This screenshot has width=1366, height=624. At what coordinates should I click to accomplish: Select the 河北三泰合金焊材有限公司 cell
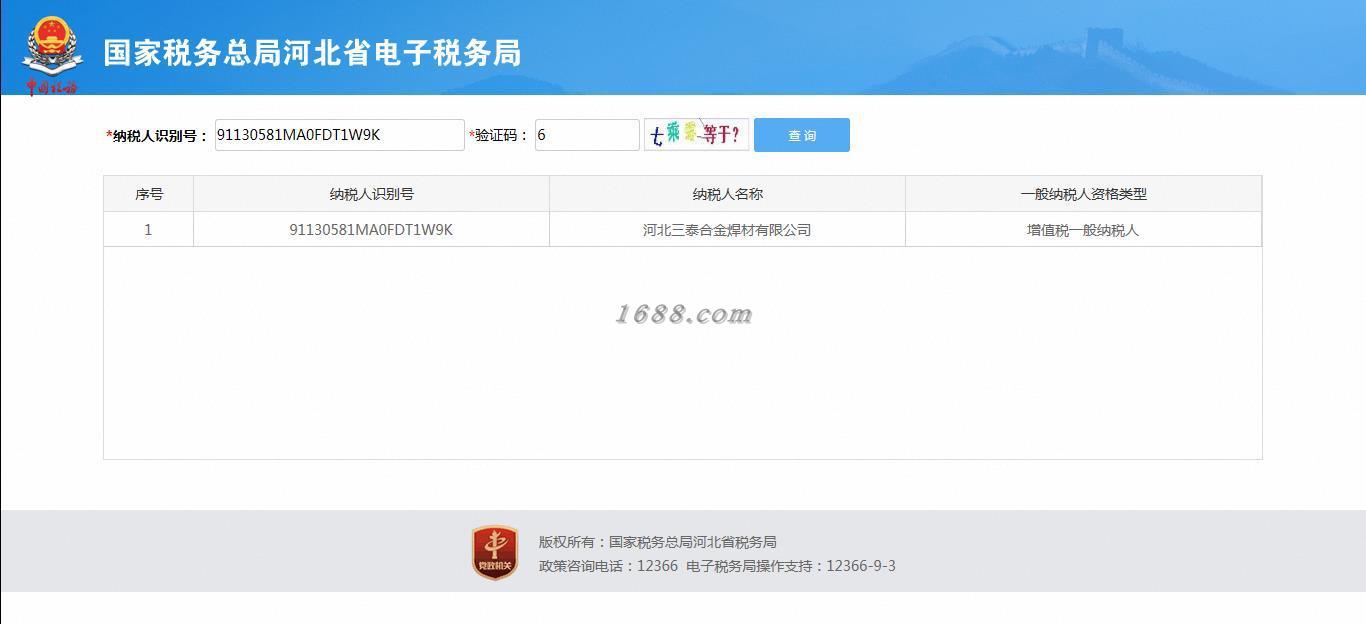[728, 230]
